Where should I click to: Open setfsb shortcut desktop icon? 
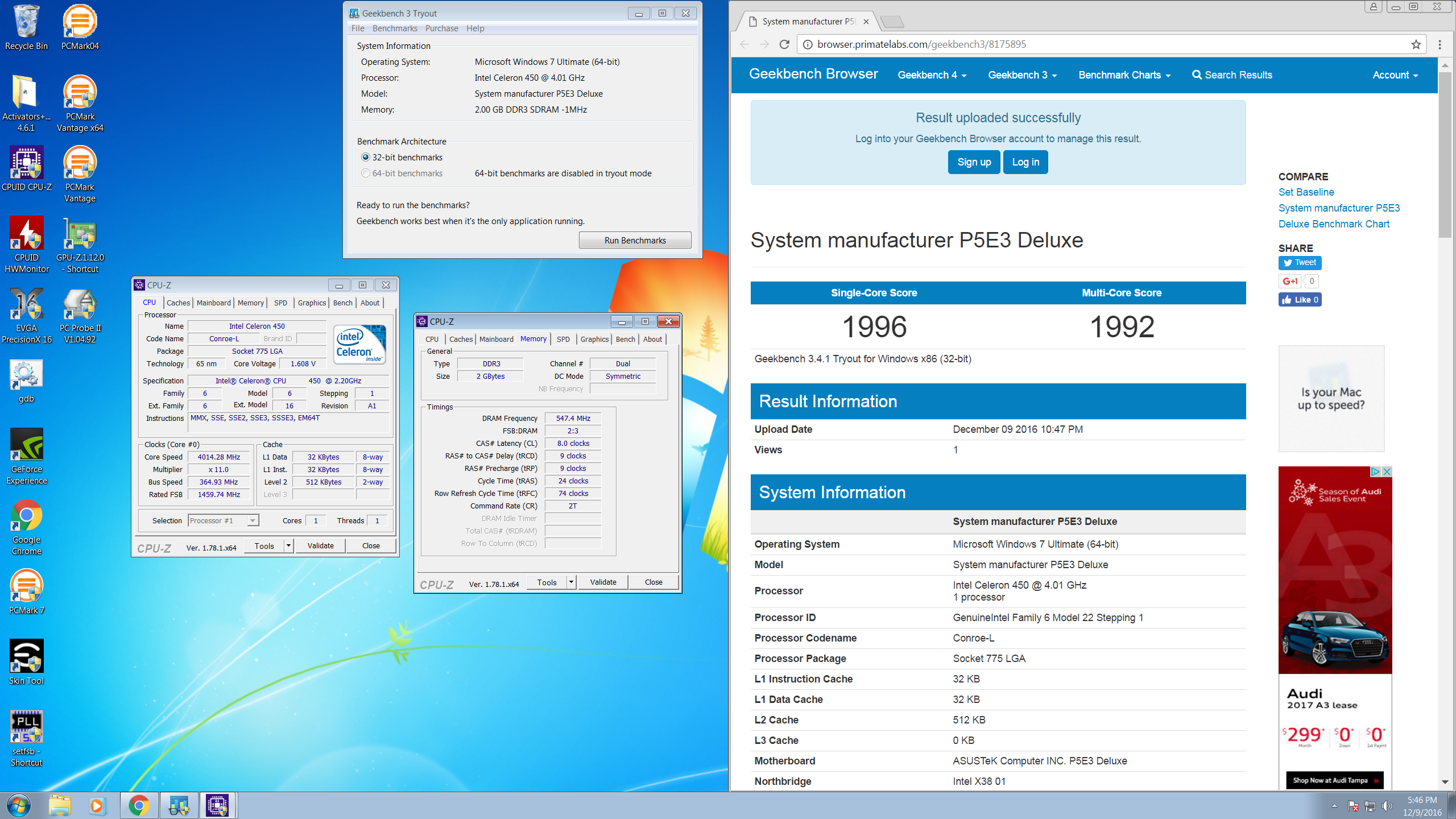pyautogui.click(x=26, y=738)
